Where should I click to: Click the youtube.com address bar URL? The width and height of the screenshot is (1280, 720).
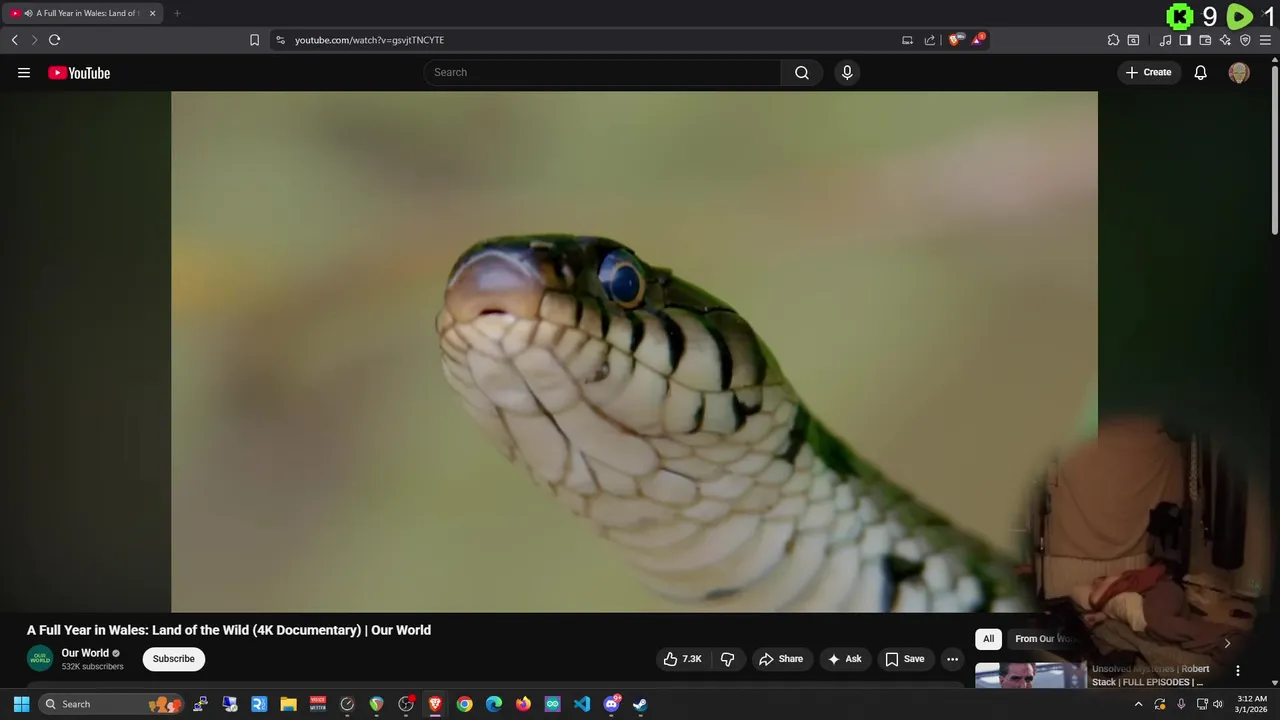coord(370,40)
